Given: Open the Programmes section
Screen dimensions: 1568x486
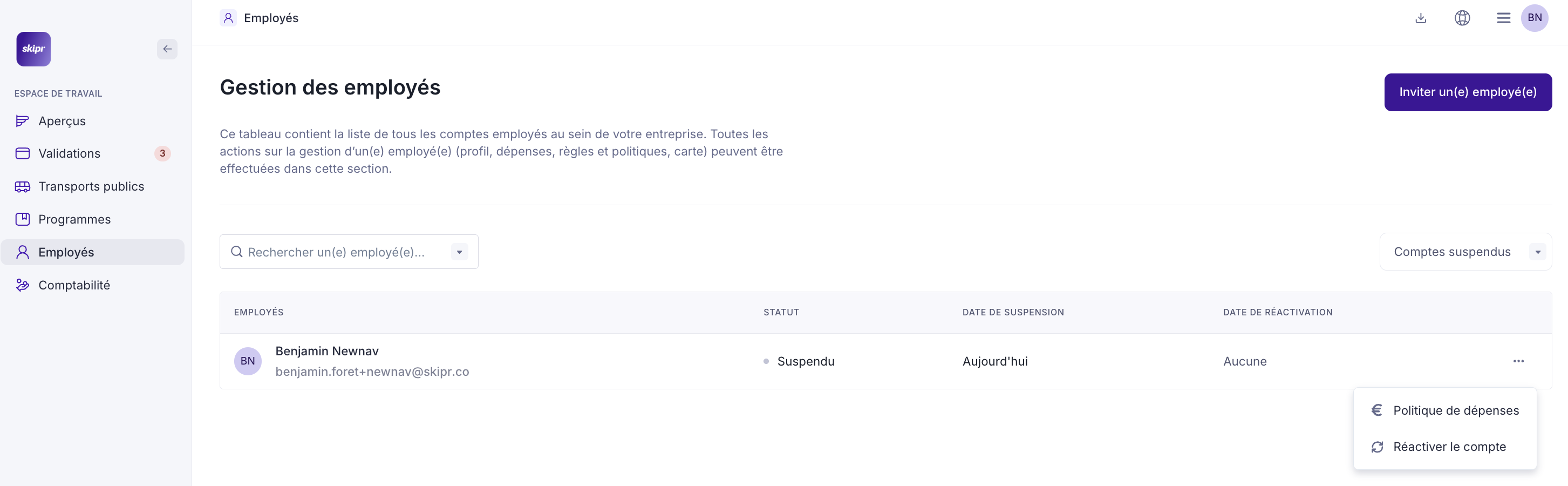Looking at the screenshot, I should pyautogui.click(x=74, y=219).
